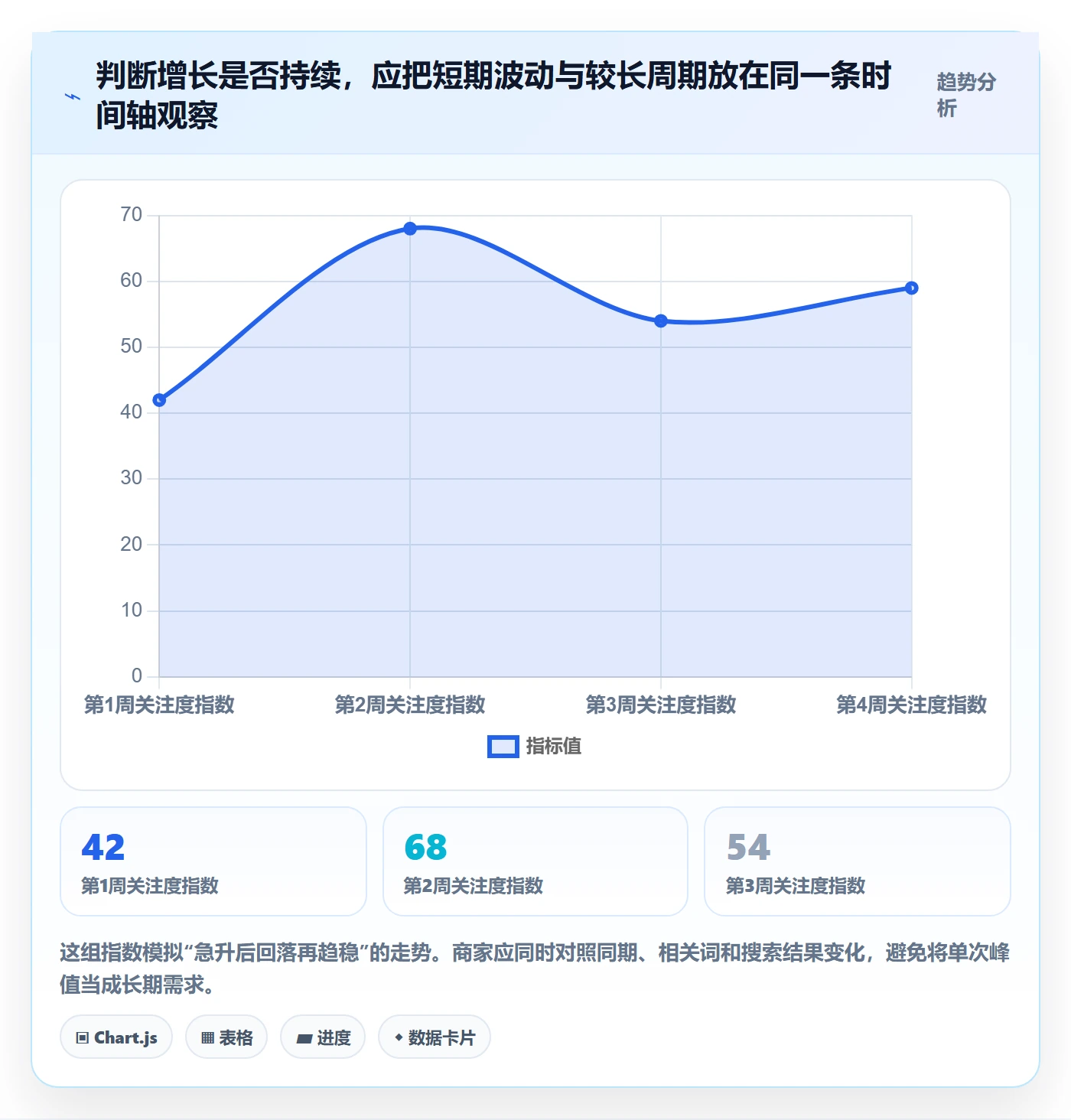
Task: Select the week 1 data point at 42
Action: pos(159,400)
